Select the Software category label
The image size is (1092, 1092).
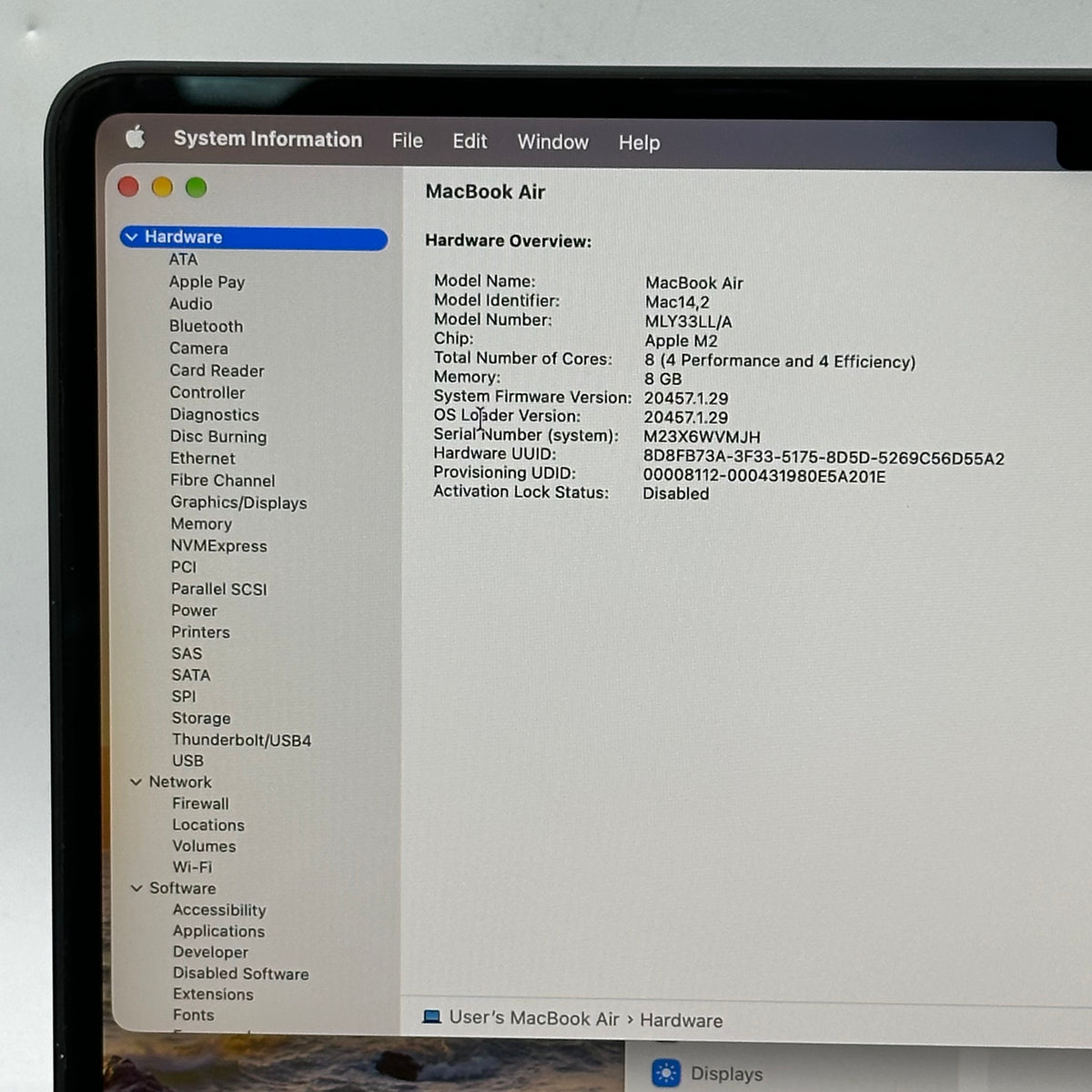(182, 888)
